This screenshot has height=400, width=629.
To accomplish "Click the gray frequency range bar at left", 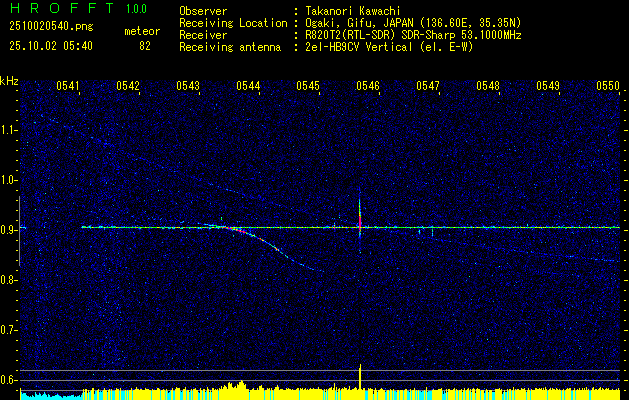I will 19,231.
